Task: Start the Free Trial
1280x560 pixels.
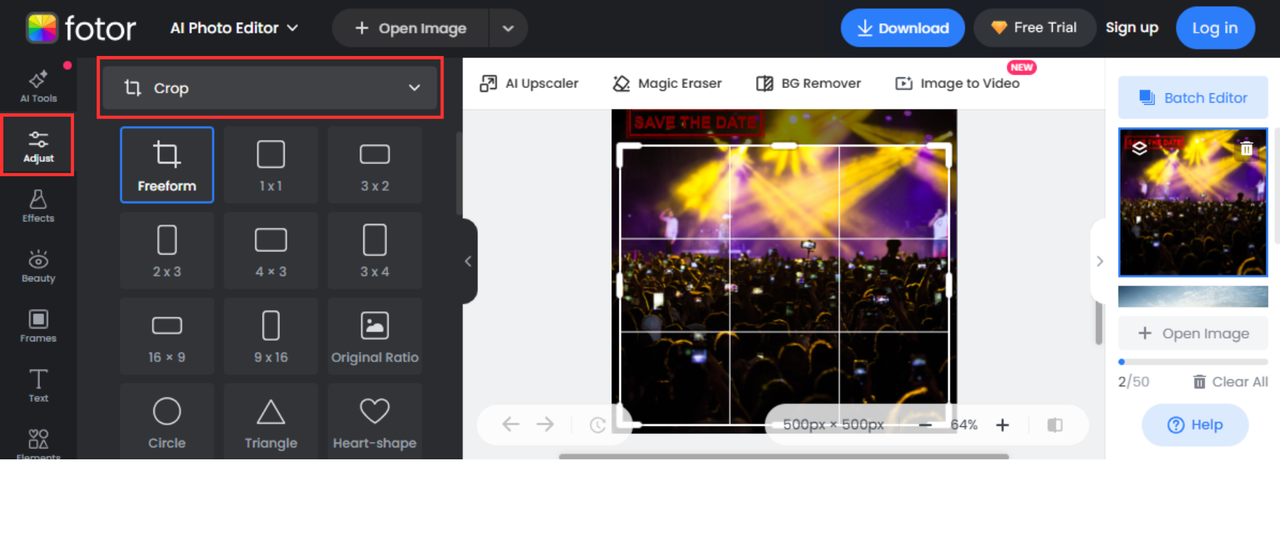Action: click(1034, 28)
